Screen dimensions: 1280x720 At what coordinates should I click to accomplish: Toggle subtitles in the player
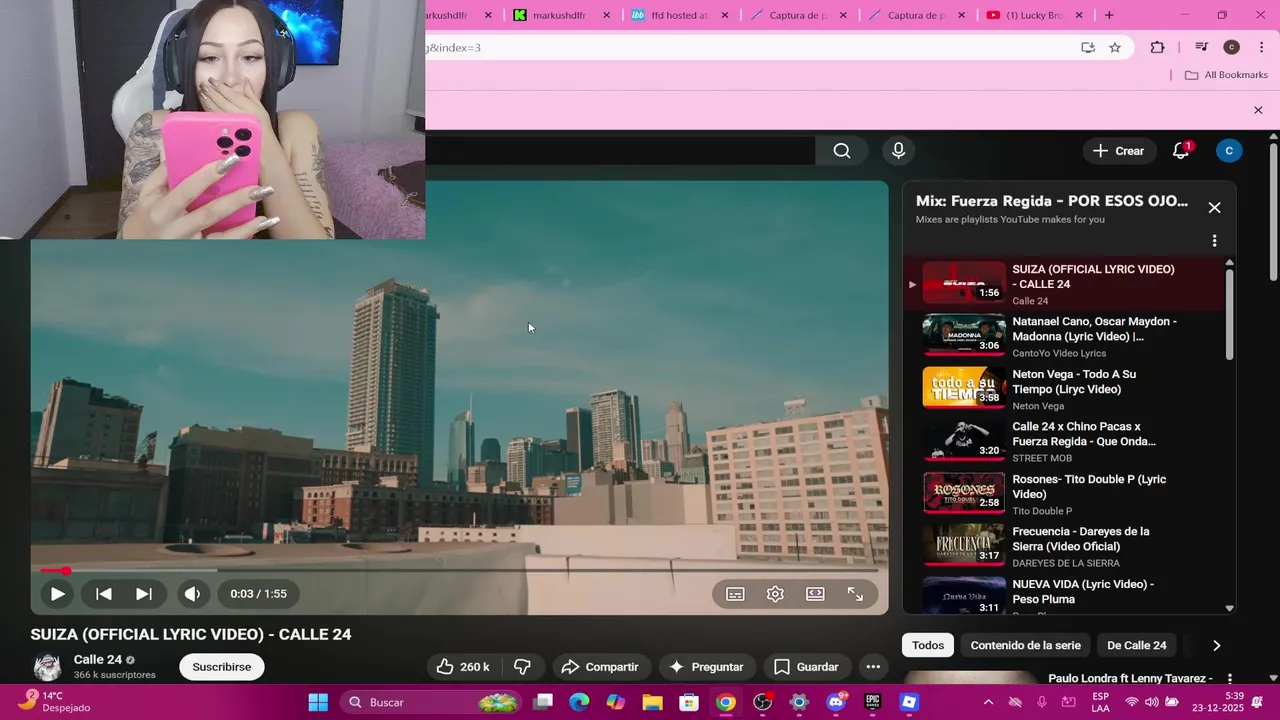tap(735, 594)
